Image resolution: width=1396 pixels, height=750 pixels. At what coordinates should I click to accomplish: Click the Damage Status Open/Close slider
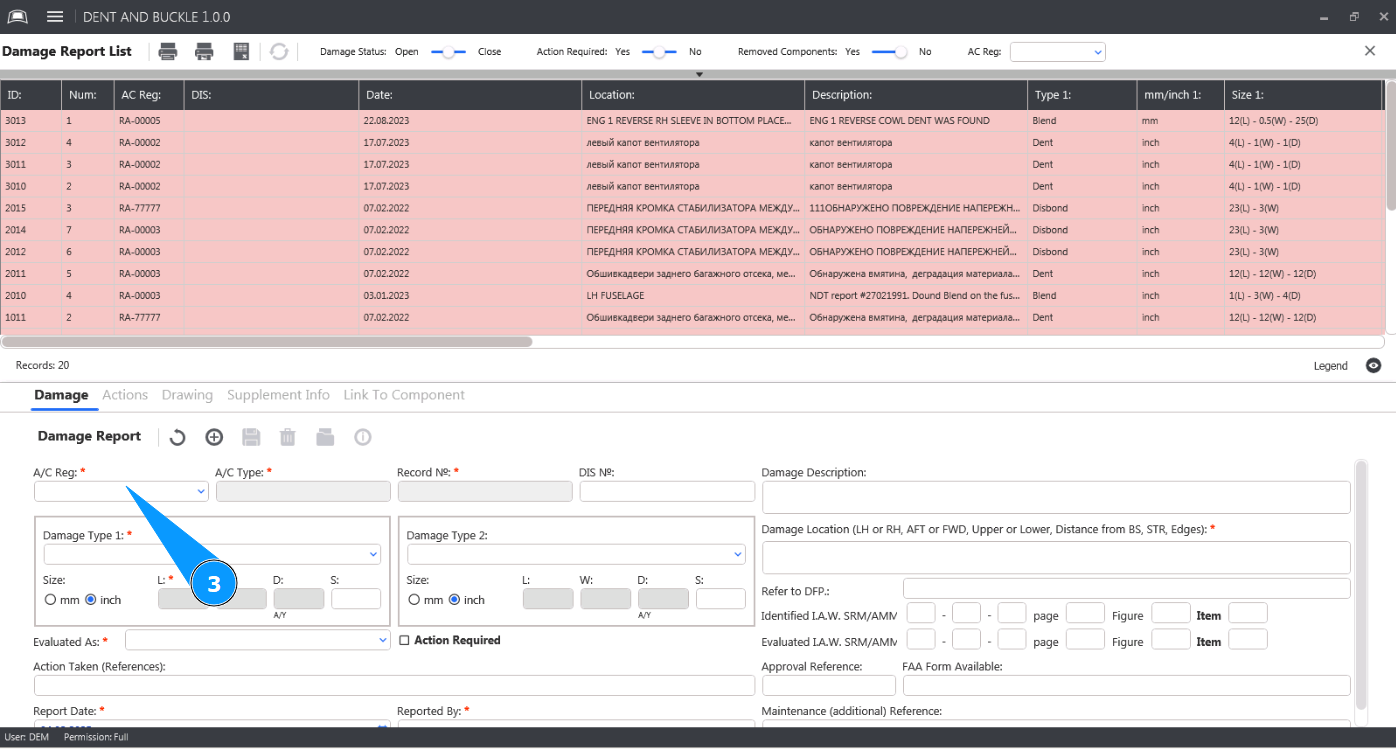(x=448, y=52)
